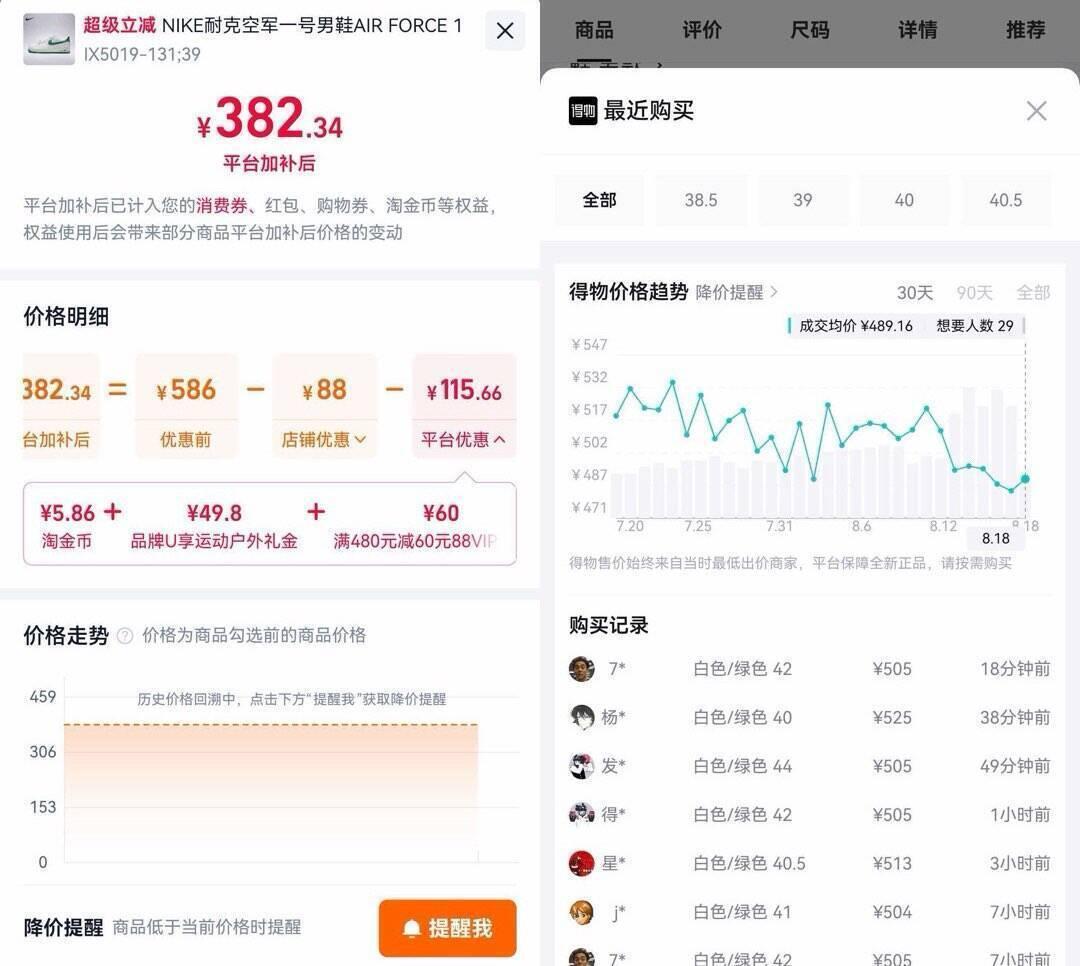This screenshot has width=1080, height=966.
Task: Tap the 18分钟前 purchase record time
Action: click(1015, 668)
